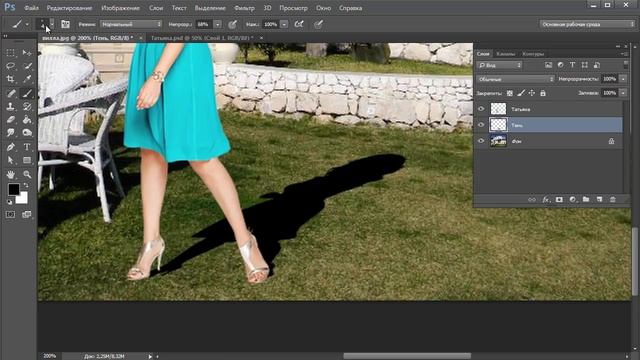Select the Dodge tool
Screen dimensions: 640x360
27,133
